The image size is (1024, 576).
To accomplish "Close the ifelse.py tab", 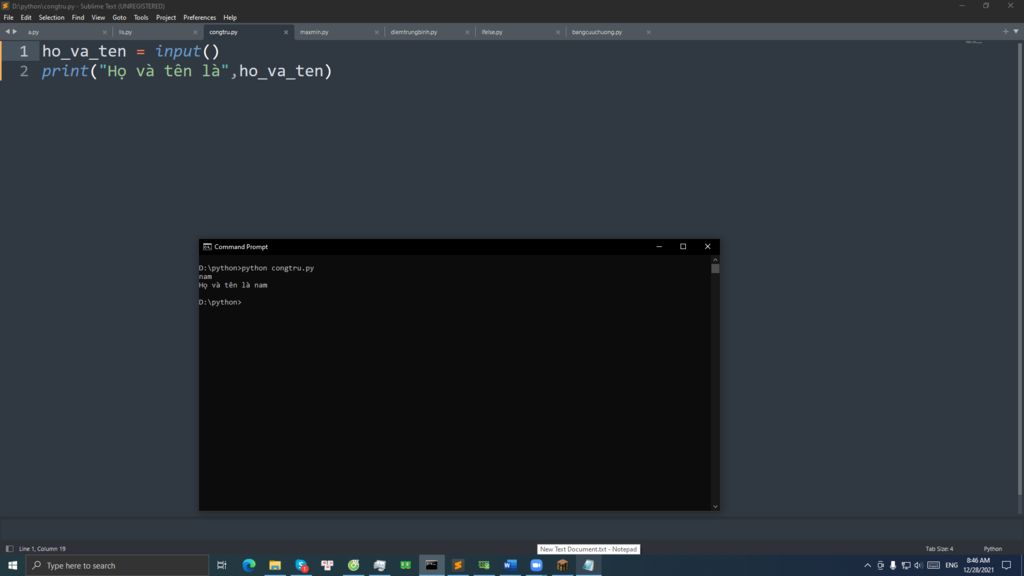I will tap(558, 32).
